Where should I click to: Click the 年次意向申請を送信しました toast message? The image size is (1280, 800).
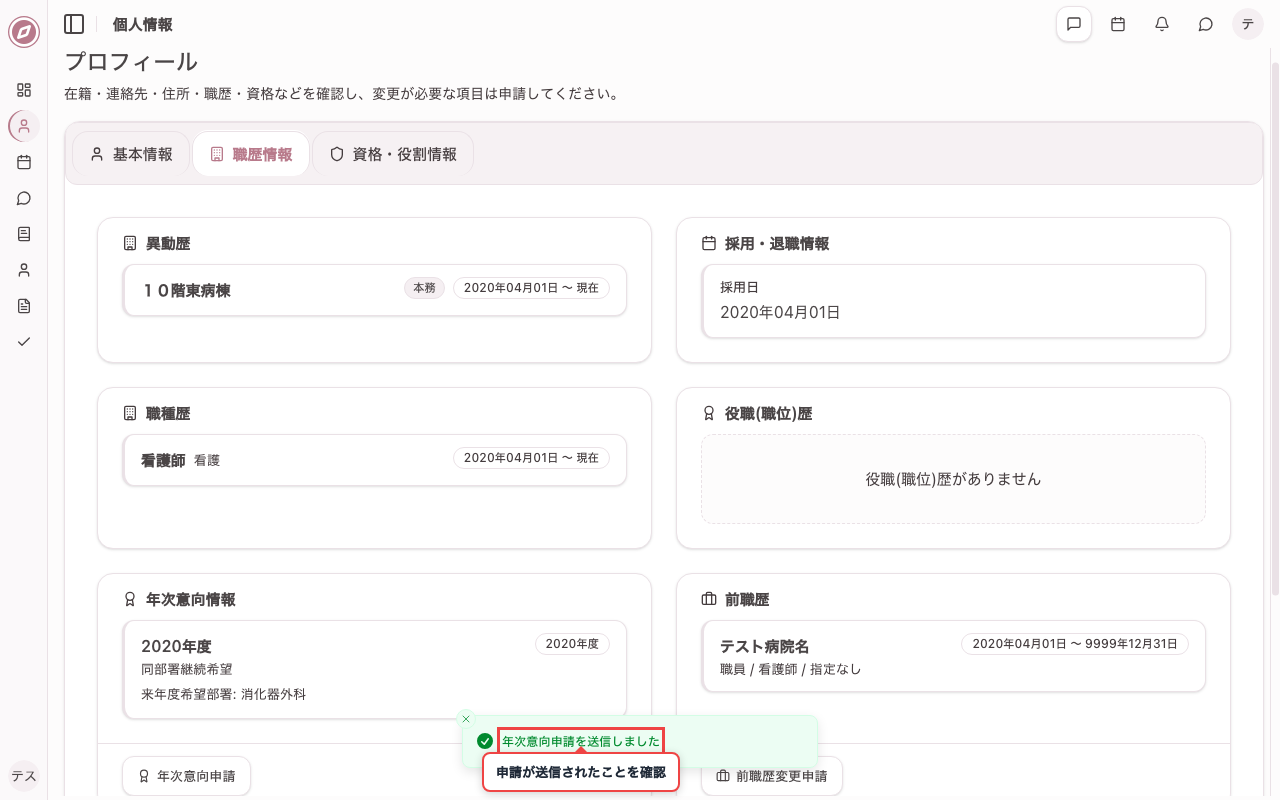click(581, 741)
